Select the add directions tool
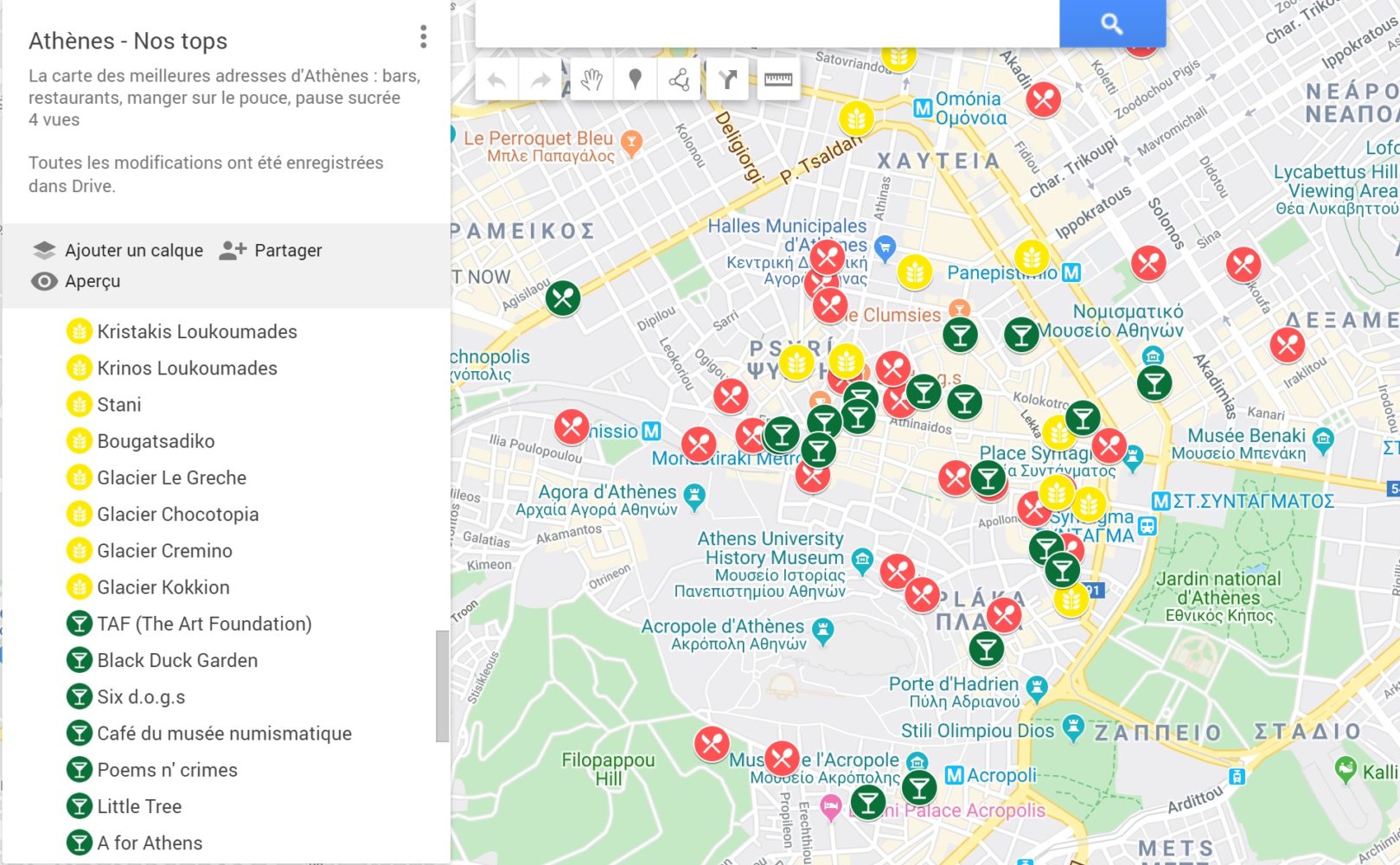The image size is (1400, 865). [x=727, y=80]
